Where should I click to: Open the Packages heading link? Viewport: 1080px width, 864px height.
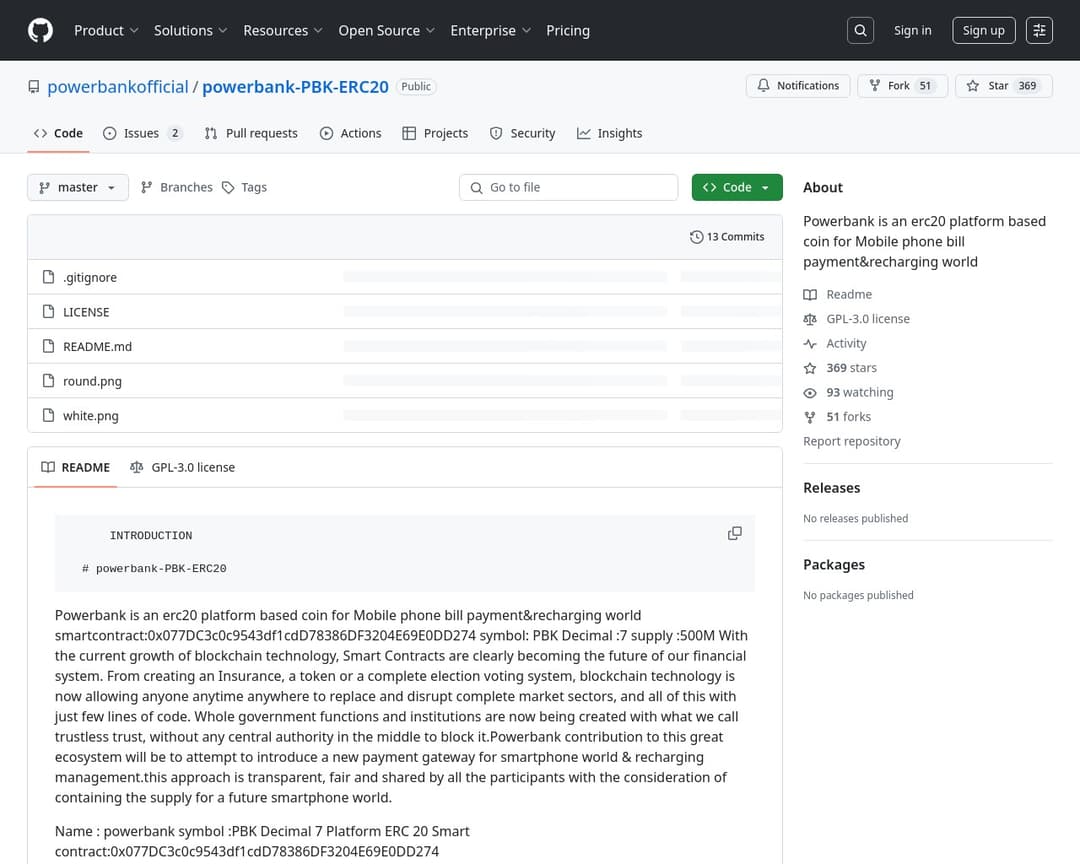[833, 564]
